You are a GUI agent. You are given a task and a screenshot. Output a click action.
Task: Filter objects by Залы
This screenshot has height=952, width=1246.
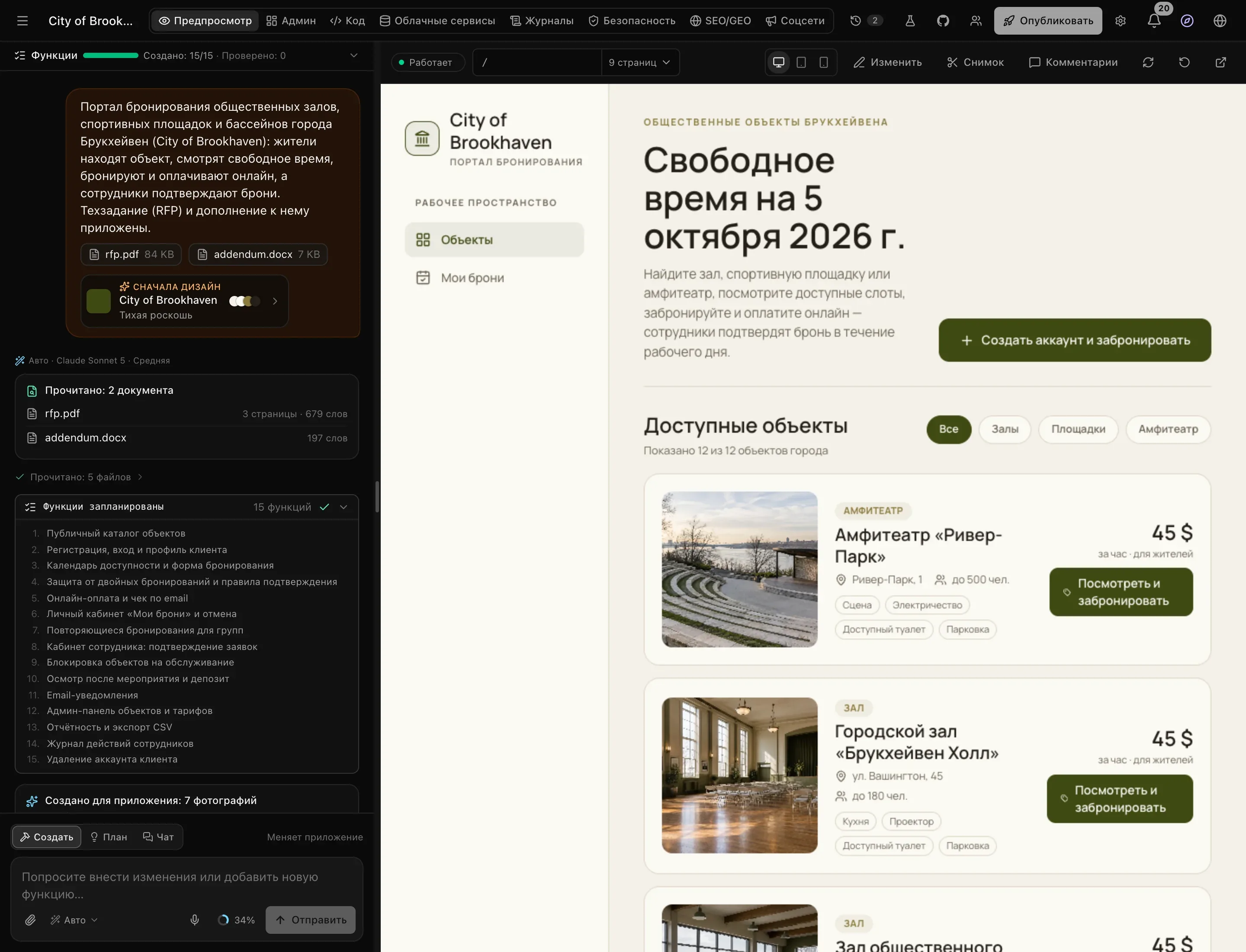pyautogui.click(x=1005, y=429)
